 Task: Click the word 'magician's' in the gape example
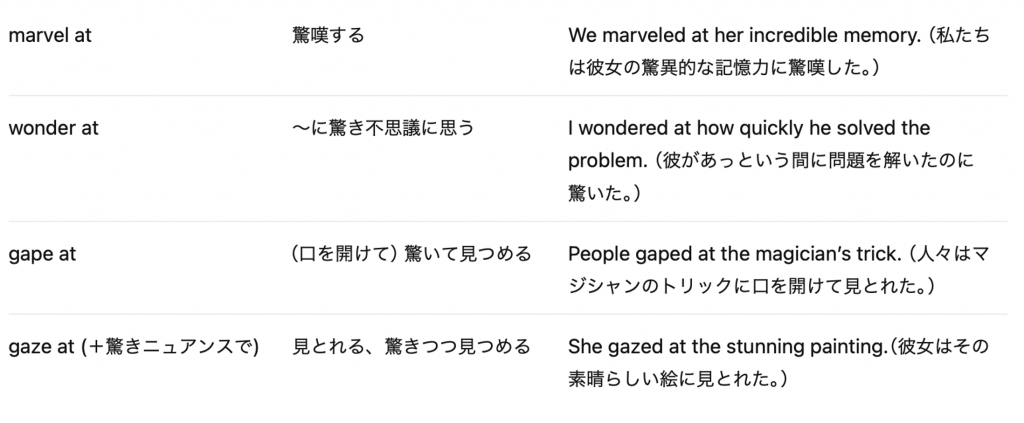pyautogui.click(x=802, y=254)
